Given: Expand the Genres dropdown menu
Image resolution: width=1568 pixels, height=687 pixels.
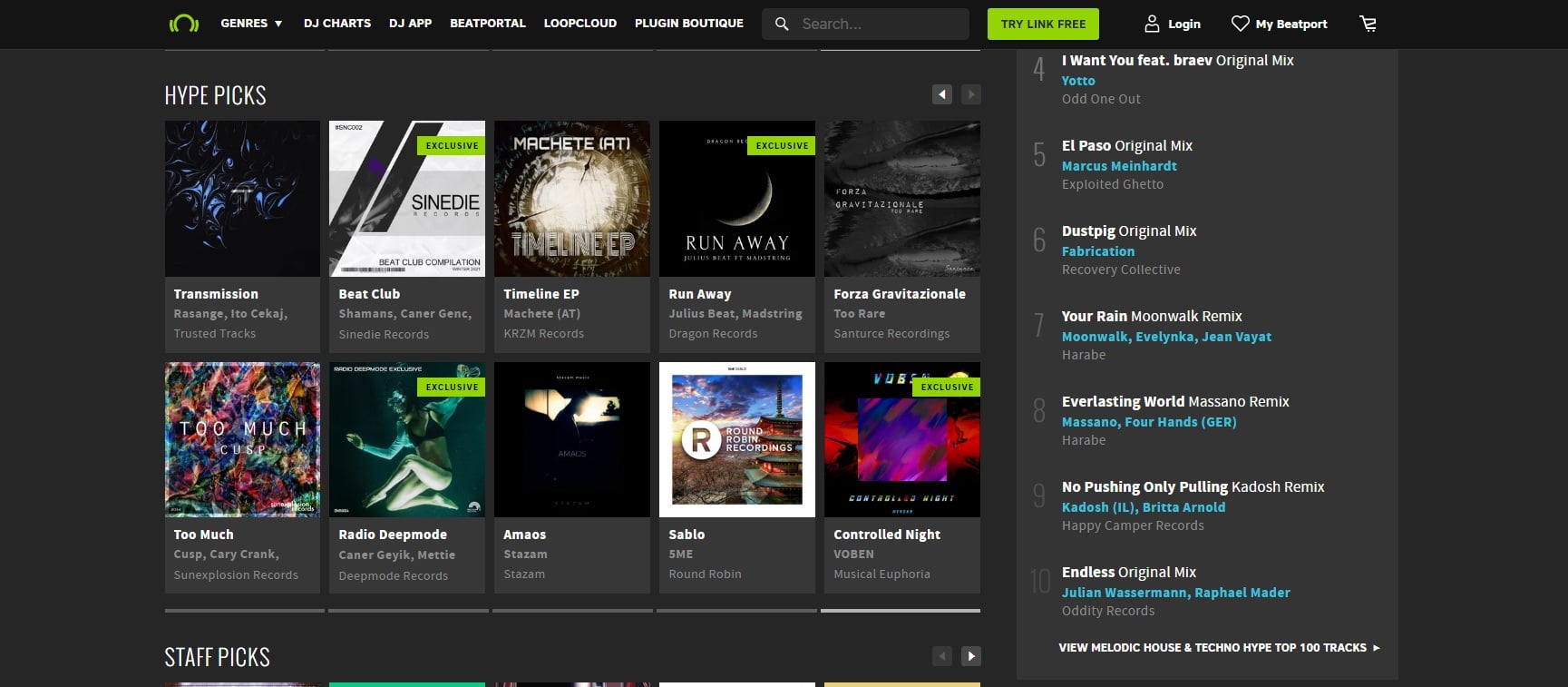Looking at the screenshot, I should click(x=252, y=24).
